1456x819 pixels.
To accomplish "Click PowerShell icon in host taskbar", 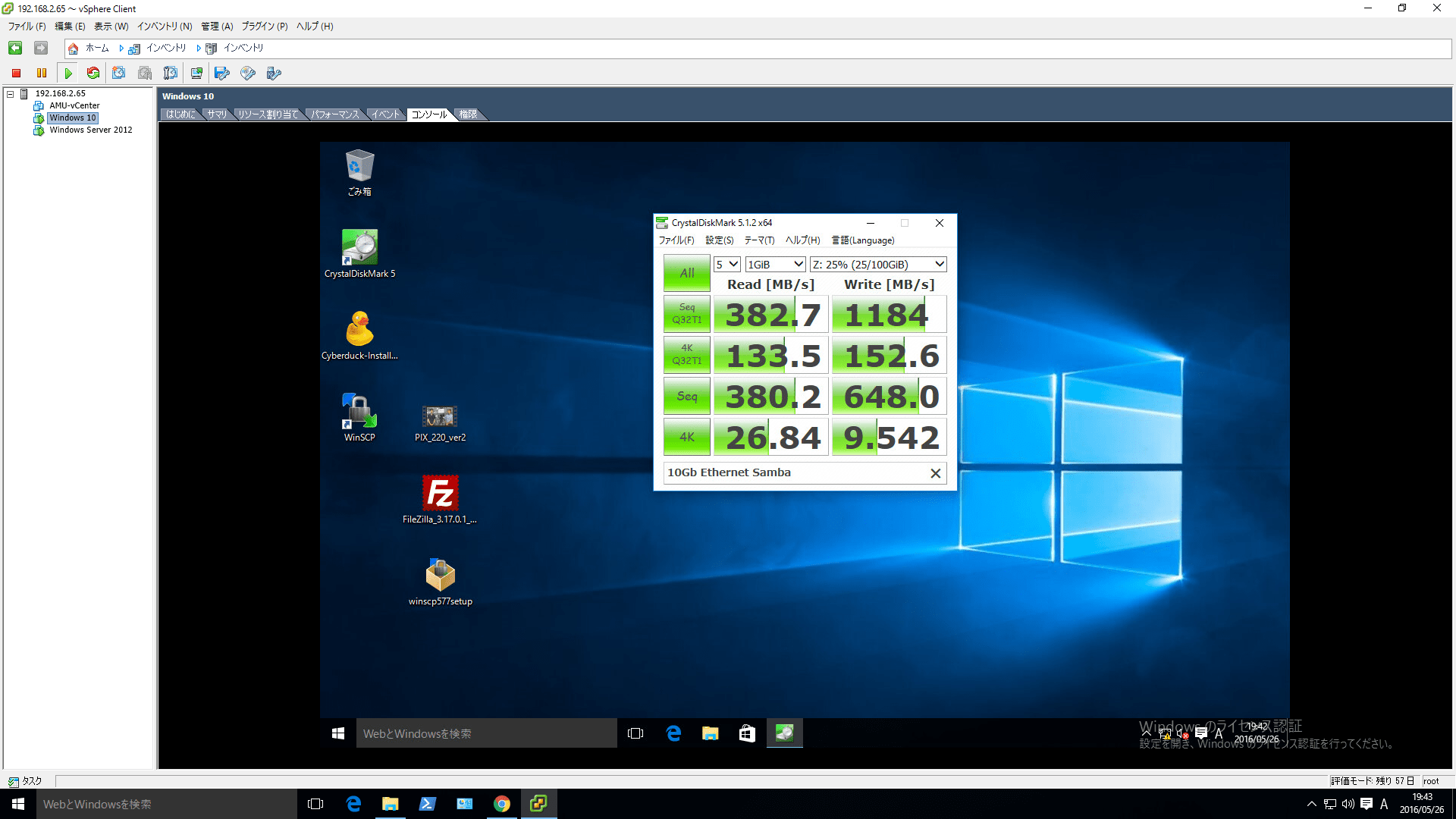I will coord(427,804).
